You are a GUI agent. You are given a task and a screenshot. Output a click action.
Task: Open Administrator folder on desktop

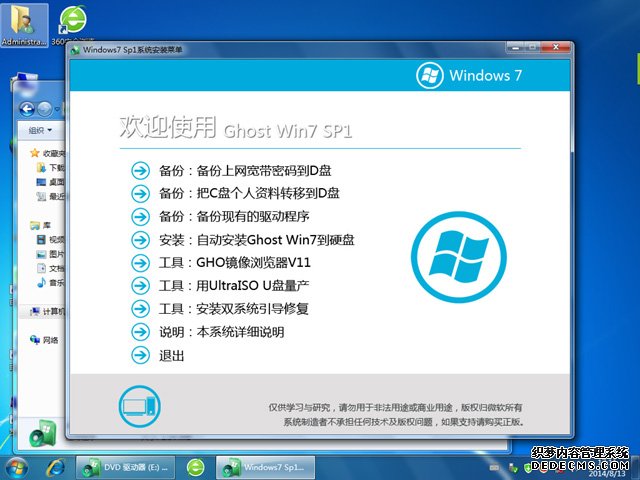(x=24, y=24)
